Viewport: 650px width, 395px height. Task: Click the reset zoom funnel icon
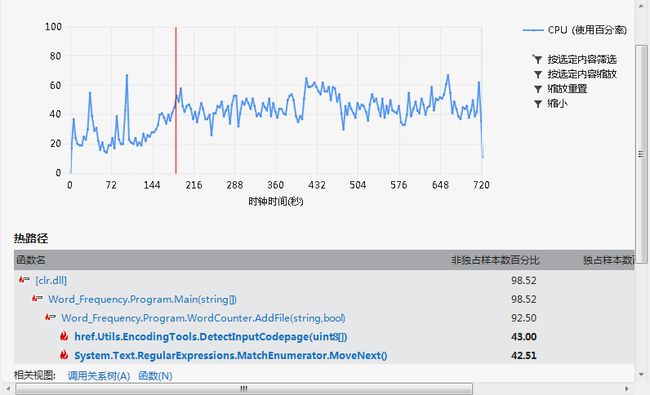point(538,89)
